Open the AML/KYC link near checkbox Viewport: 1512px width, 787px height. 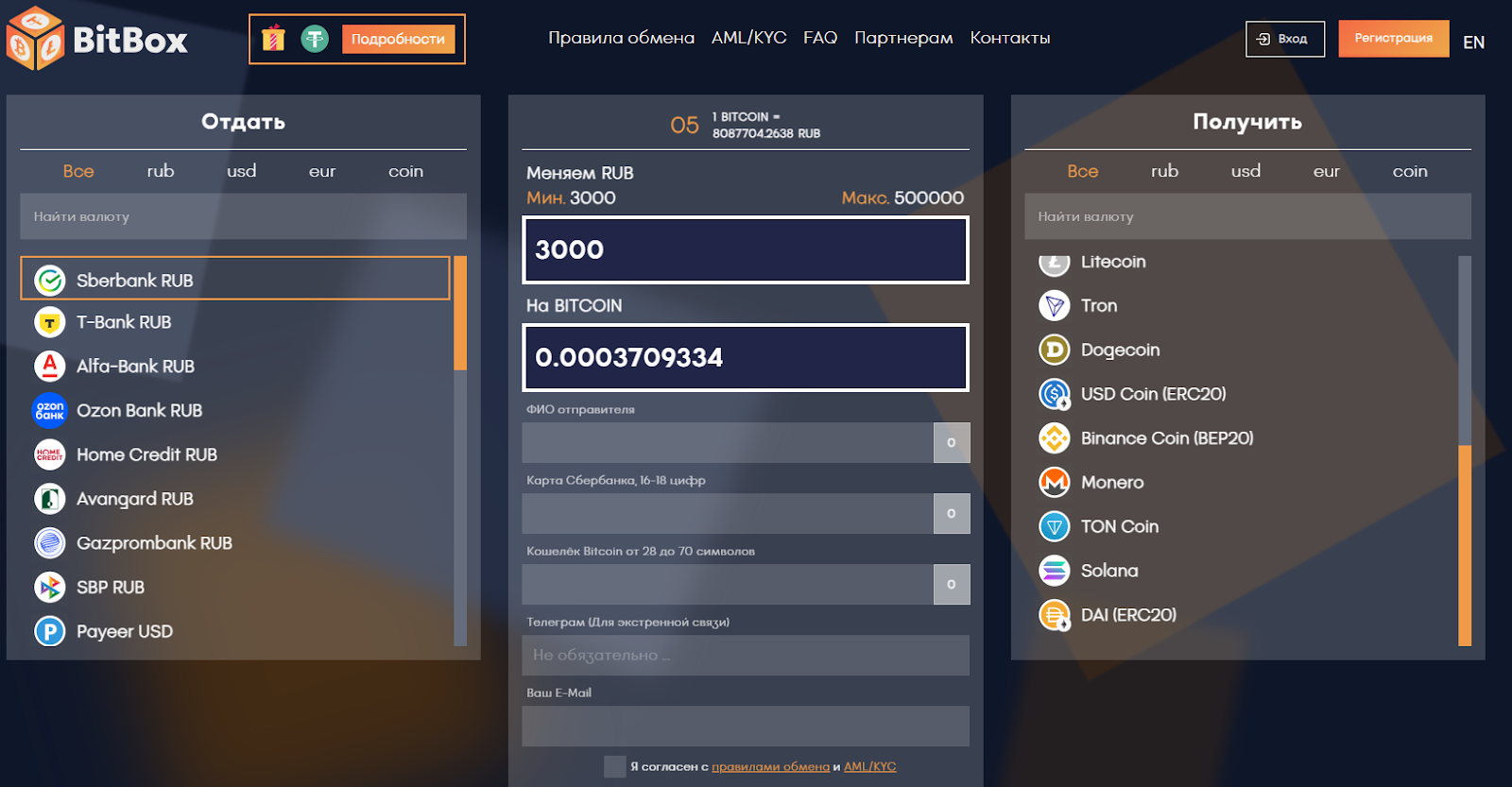(869, 766)
